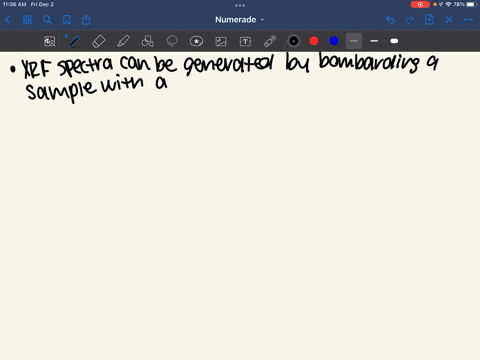Screen dimensions: 480x360
Task: Select the Shapes tool
Action: [x=147, y=41]
